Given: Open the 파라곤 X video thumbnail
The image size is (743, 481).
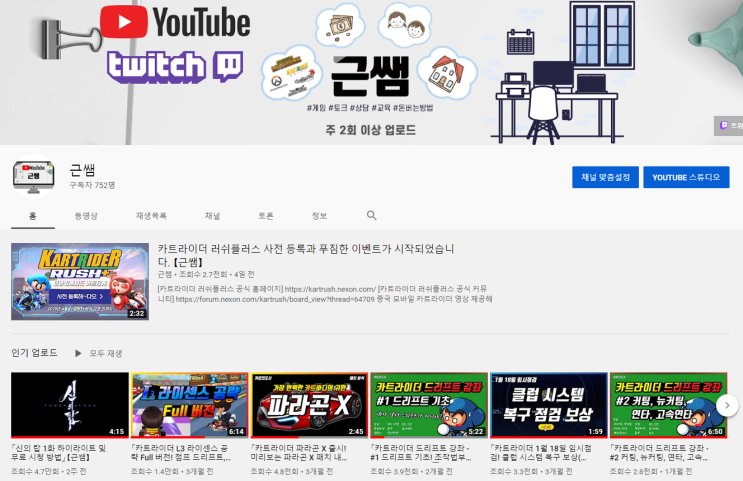Looking at the screenshot, I should pyautogui.click(x=309, y=405).
